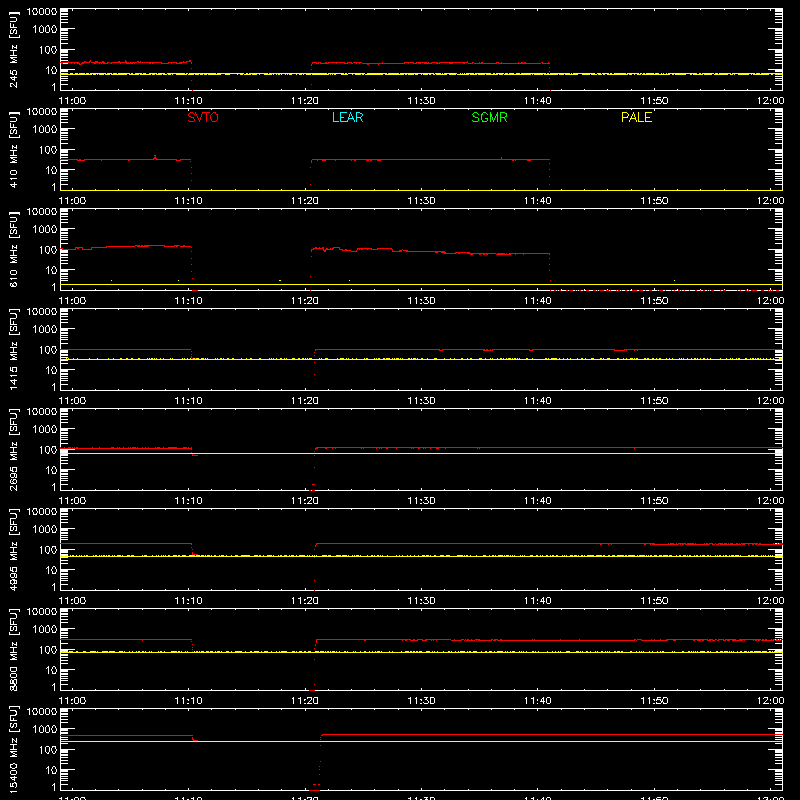Click 11:40 time label under 410 MHz plot
Screen dimensions: 800x800
[538, 201]
